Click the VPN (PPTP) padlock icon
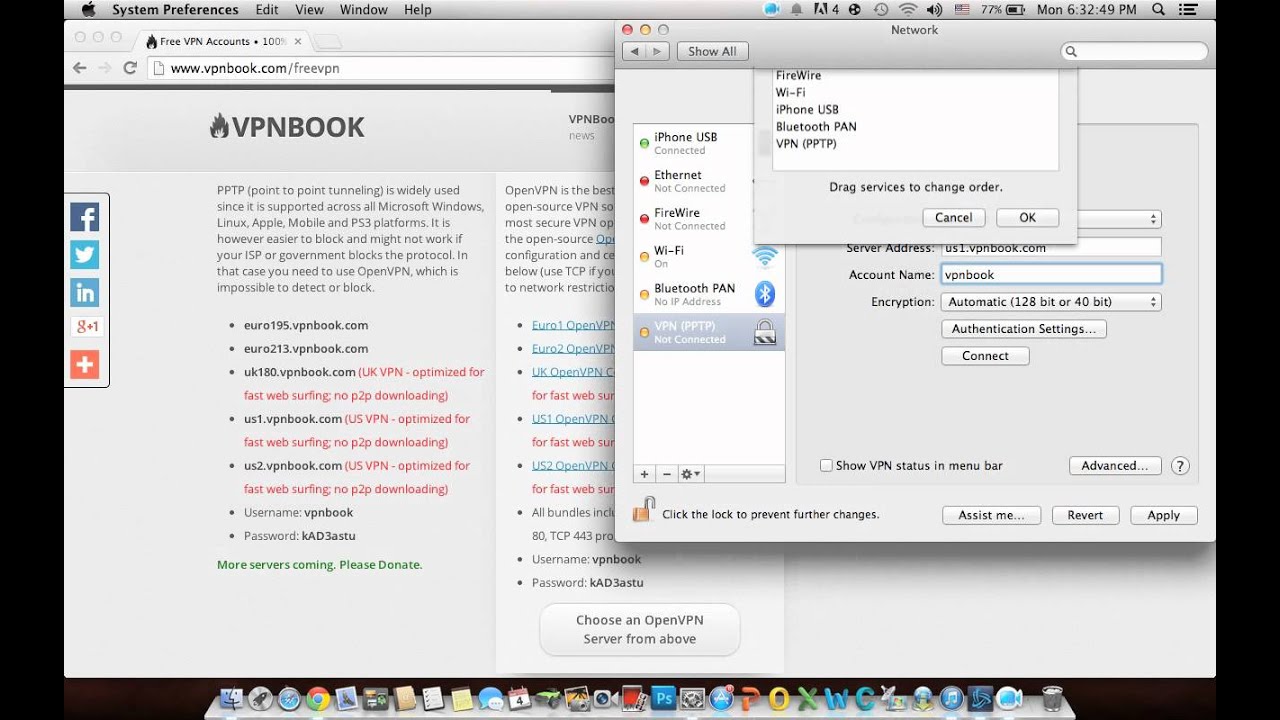The width and height of the screenshot is (1280, 720). (765, 332)
